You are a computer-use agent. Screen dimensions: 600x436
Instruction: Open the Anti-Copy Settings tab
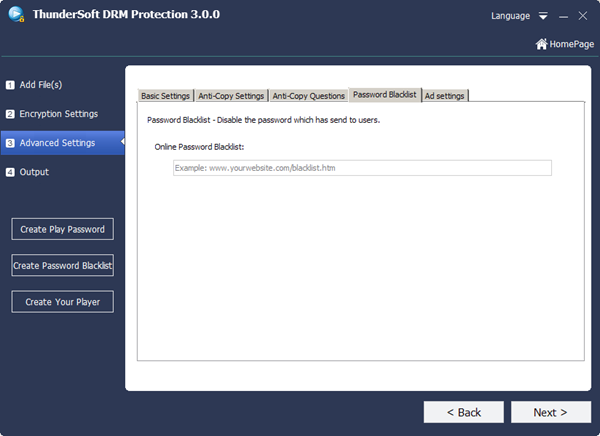click(231, 96)
